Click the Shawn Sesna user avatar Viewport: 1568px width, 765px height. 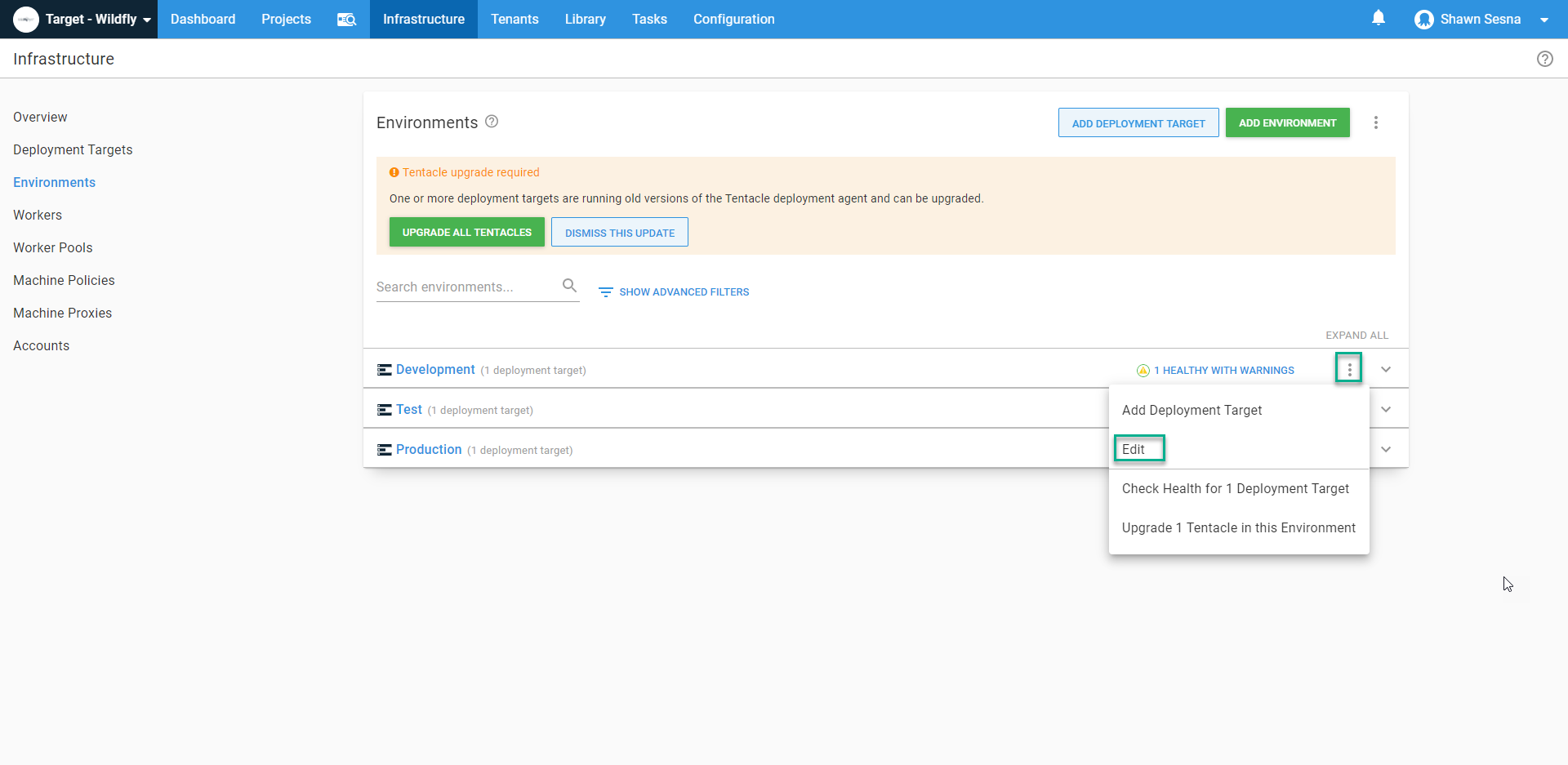pos(1424,20)
